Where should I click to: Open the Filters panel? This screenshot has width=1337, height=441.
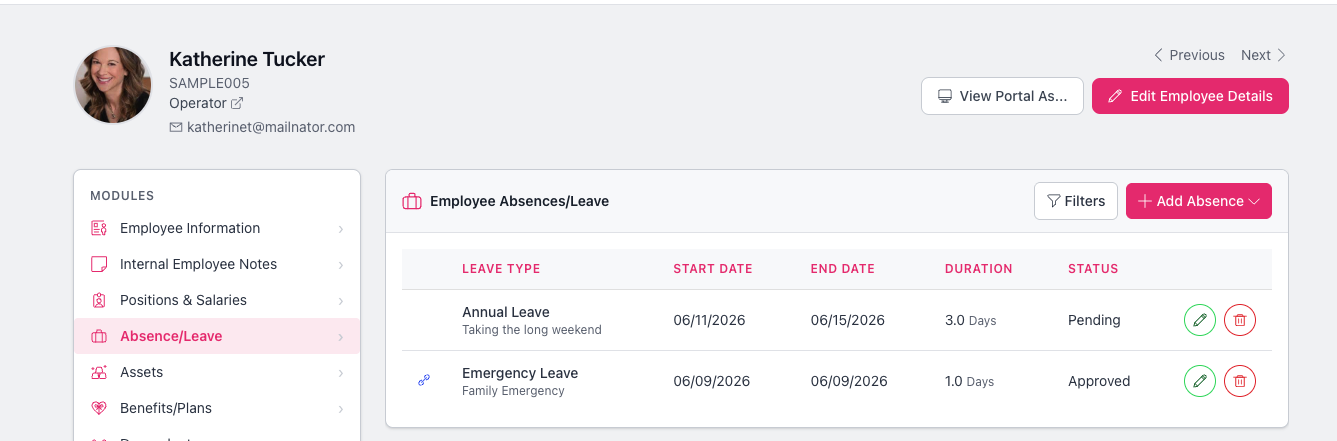[x=1076, y=201]
